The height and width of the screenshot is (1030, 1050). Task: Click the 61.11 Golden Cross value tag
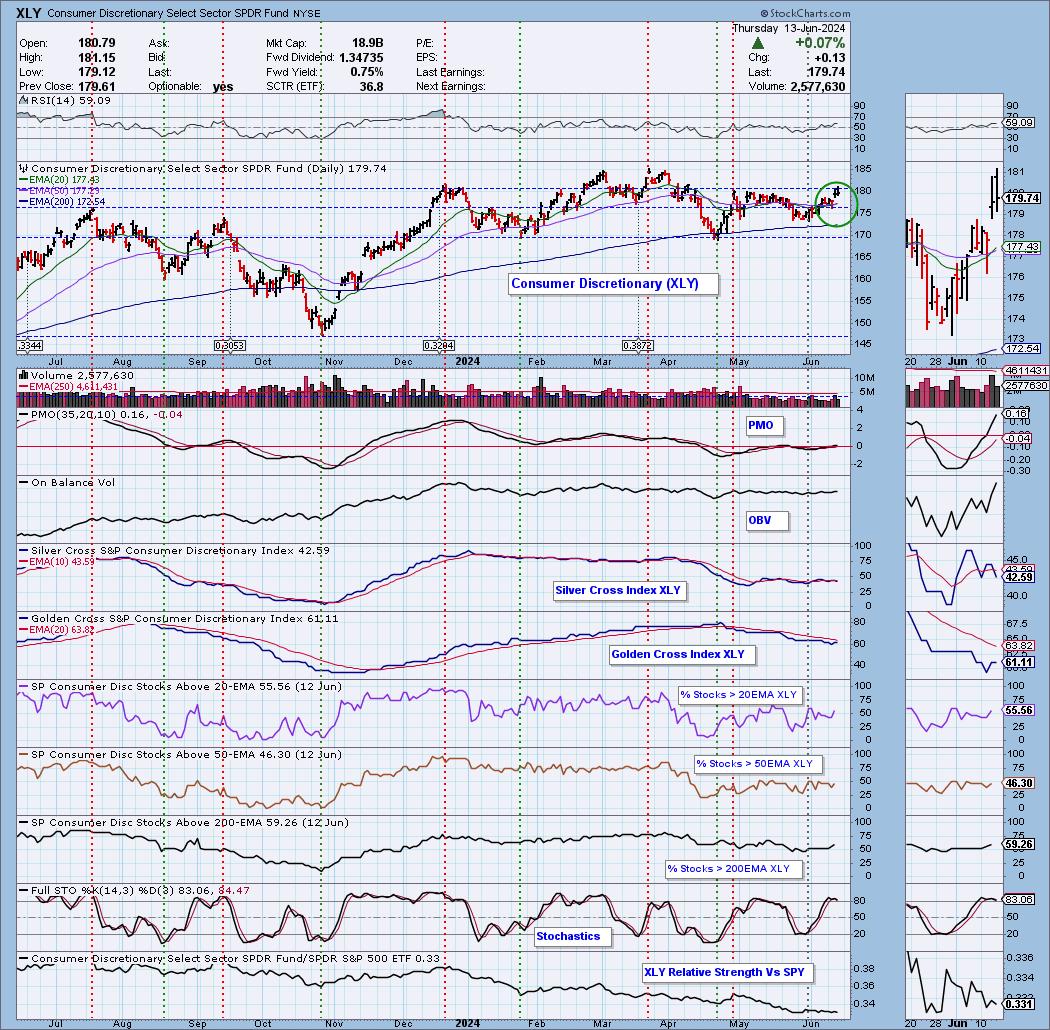pos(1019,662)
